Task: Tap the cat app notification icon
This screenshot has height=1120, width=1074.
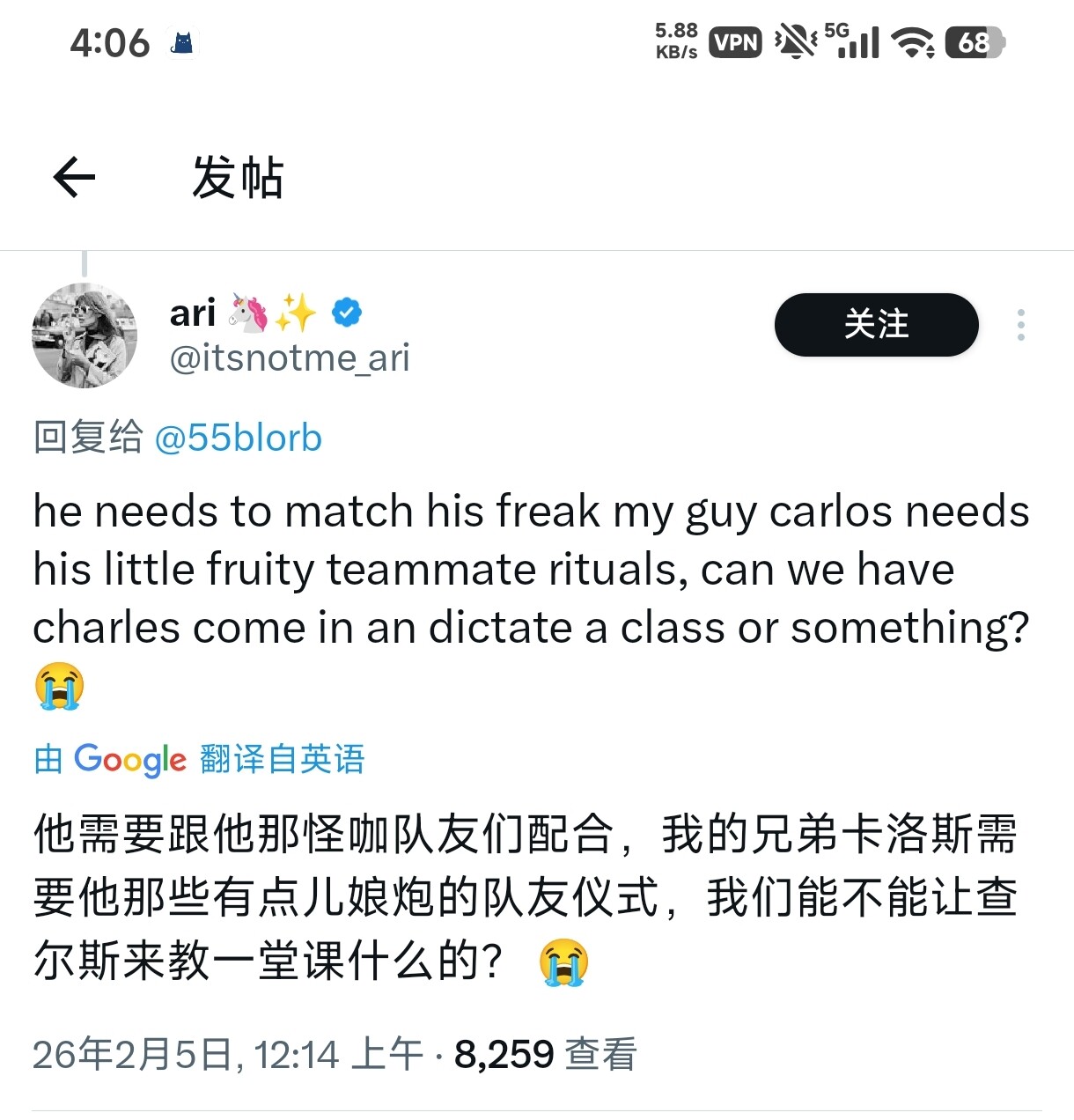Action: [182, 42]
